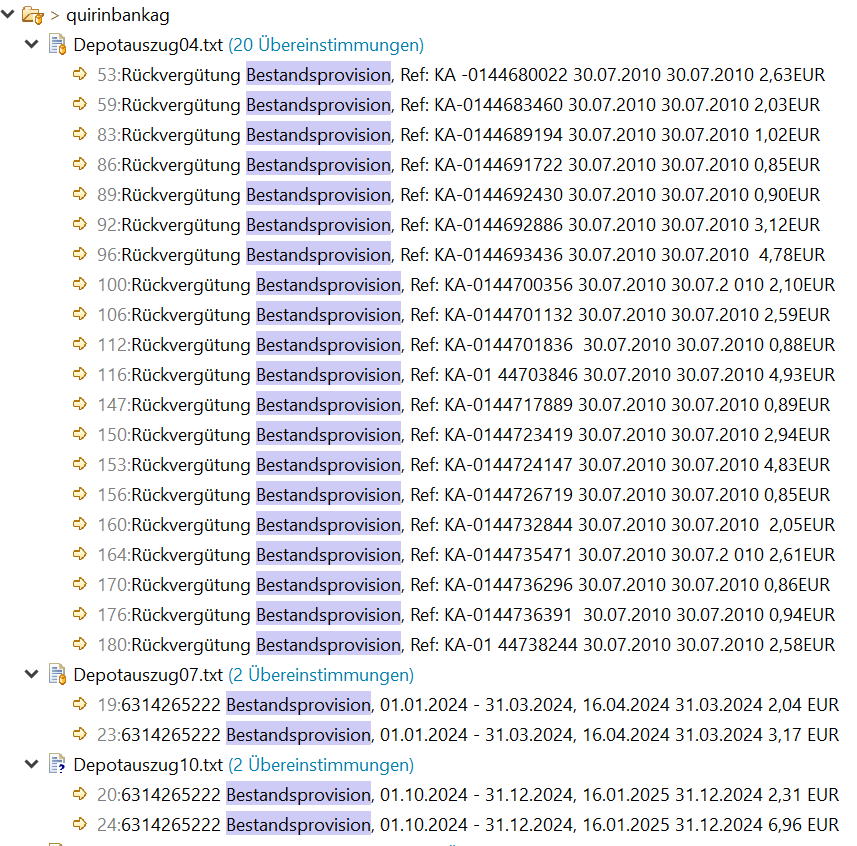Click match arrow icon for 3,17 EUR row
Screen dimensions: 857x846
(x=80, y=734)
